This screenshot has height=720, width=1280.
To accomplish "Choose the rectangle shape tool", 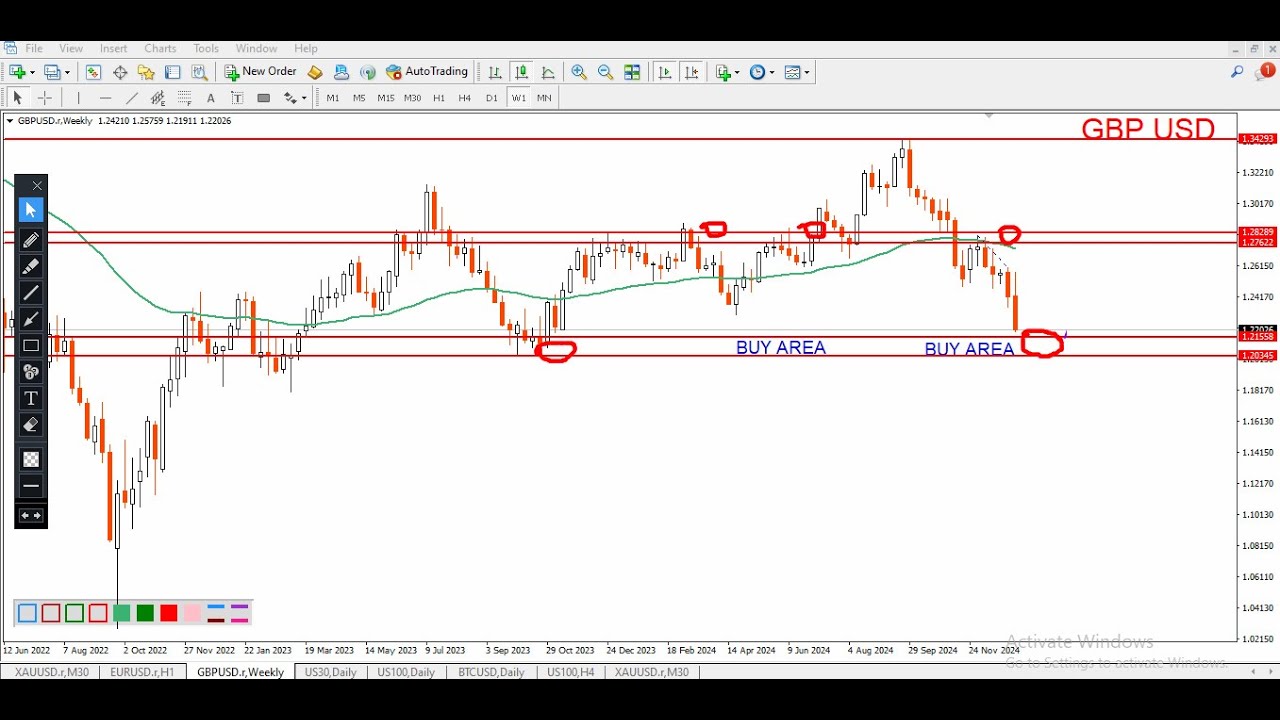I will pyautogui.click(x=31, y=346).
